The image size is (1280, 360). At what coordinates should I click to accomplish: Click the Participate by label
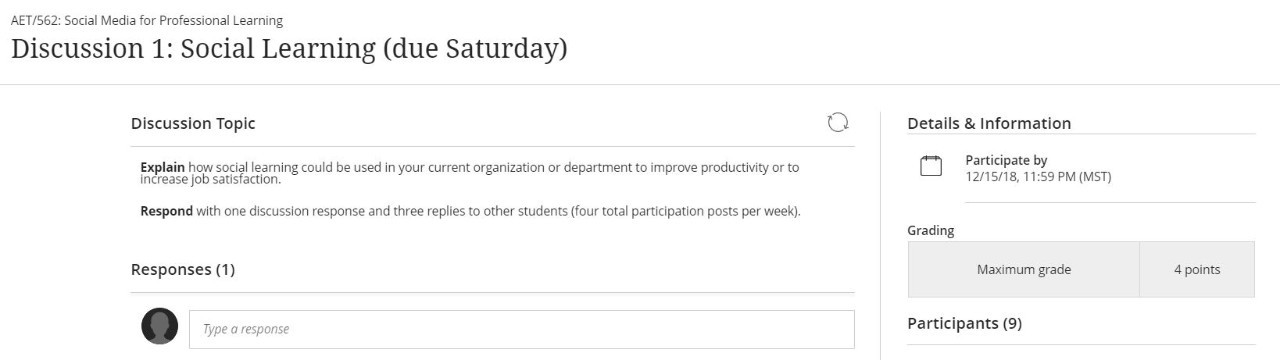[1006, 160]
